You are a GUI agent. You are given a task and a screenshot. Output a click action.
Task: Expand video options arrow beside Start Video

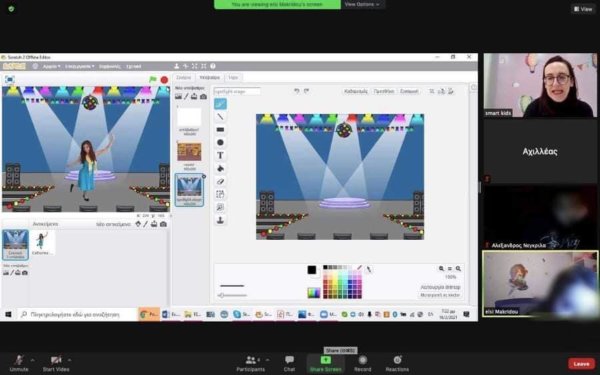[x=69, y=360]
